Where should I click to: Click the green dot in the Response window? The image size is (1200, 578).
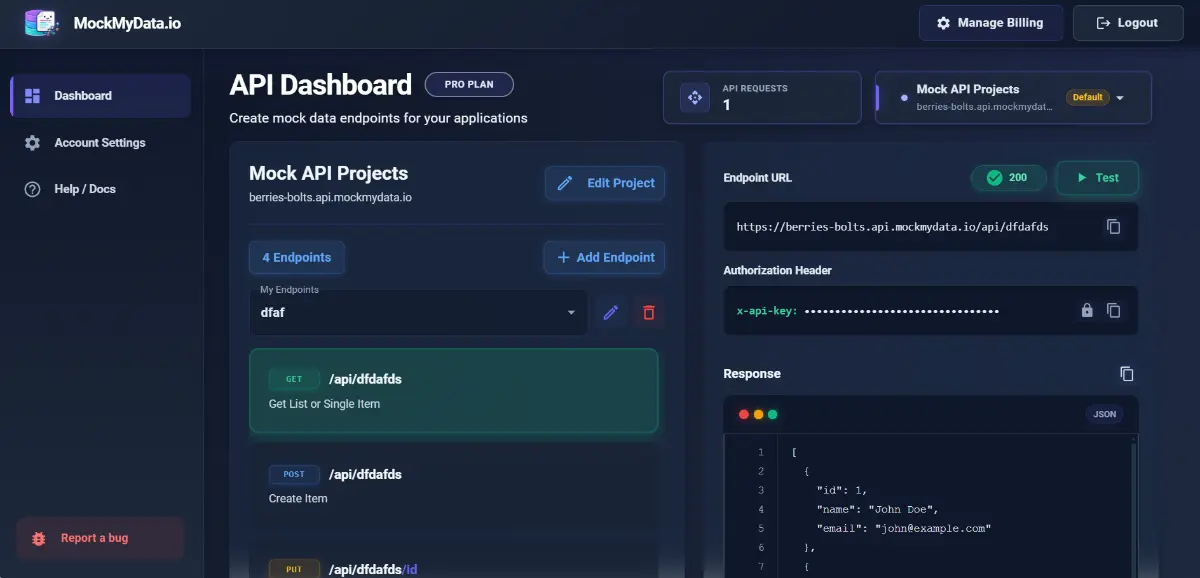pos(772,412)
